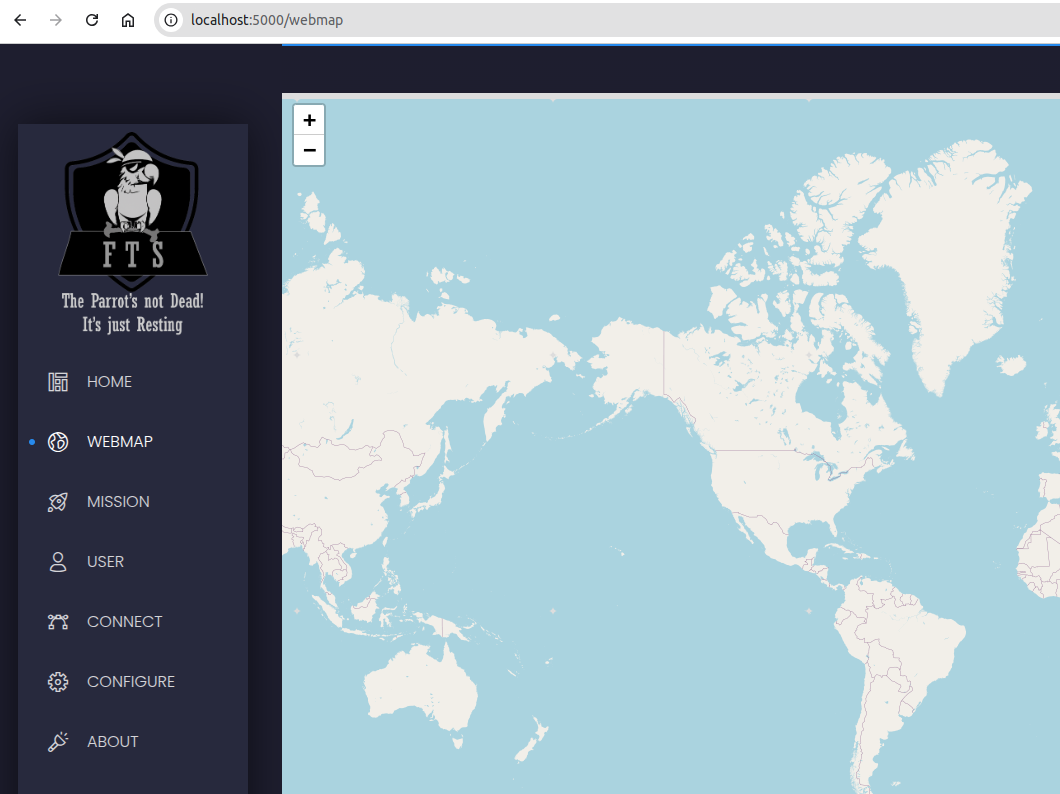Zoom out the map with minus button
1060x794 pixels.
[310, 150]
